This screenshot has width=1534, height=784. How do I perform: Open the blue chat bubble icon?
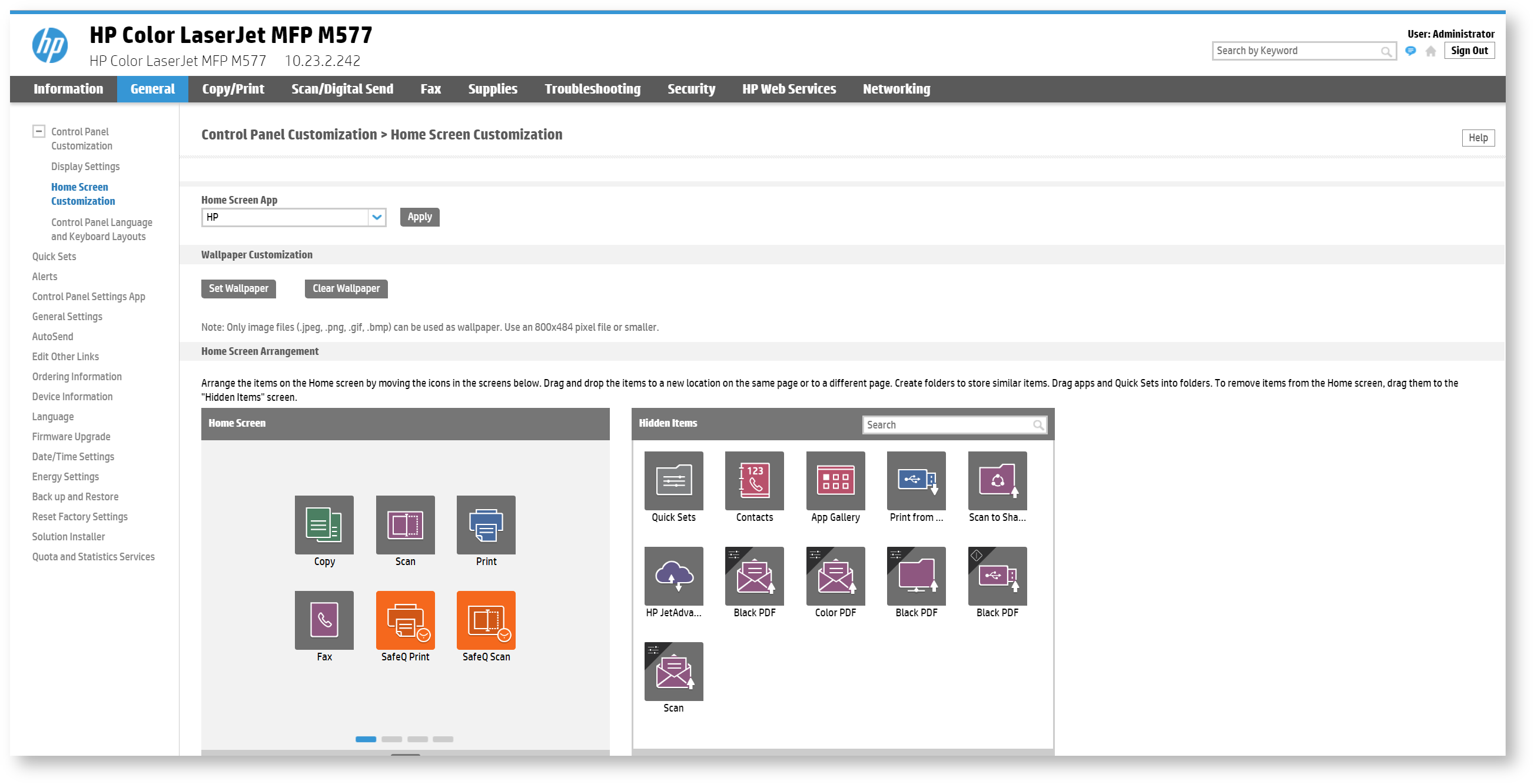[x=1410, y=51]
